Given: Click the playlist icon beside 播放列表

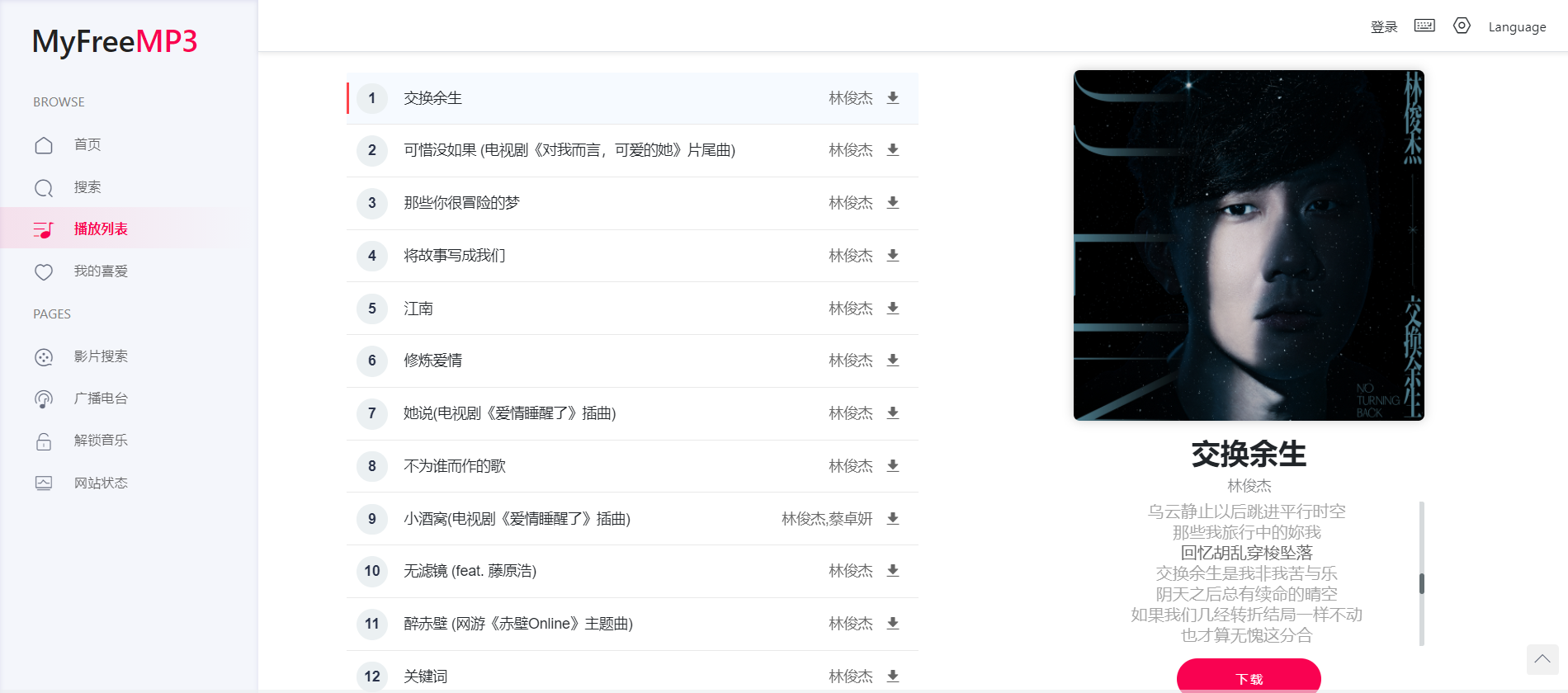Looking at the screenshot, I should 44,229.
